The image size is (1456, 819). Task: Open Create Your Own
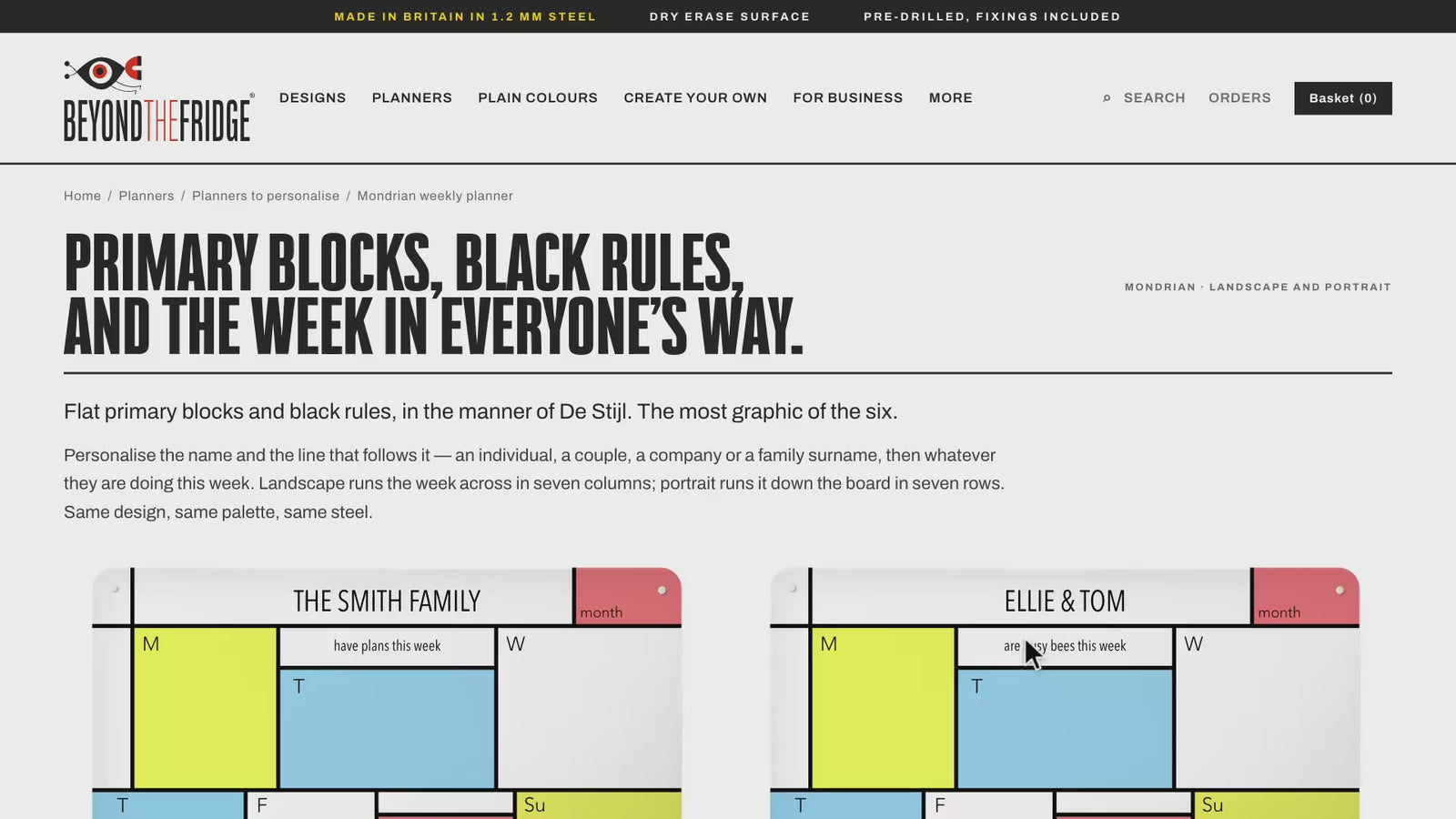click(695, 98)
